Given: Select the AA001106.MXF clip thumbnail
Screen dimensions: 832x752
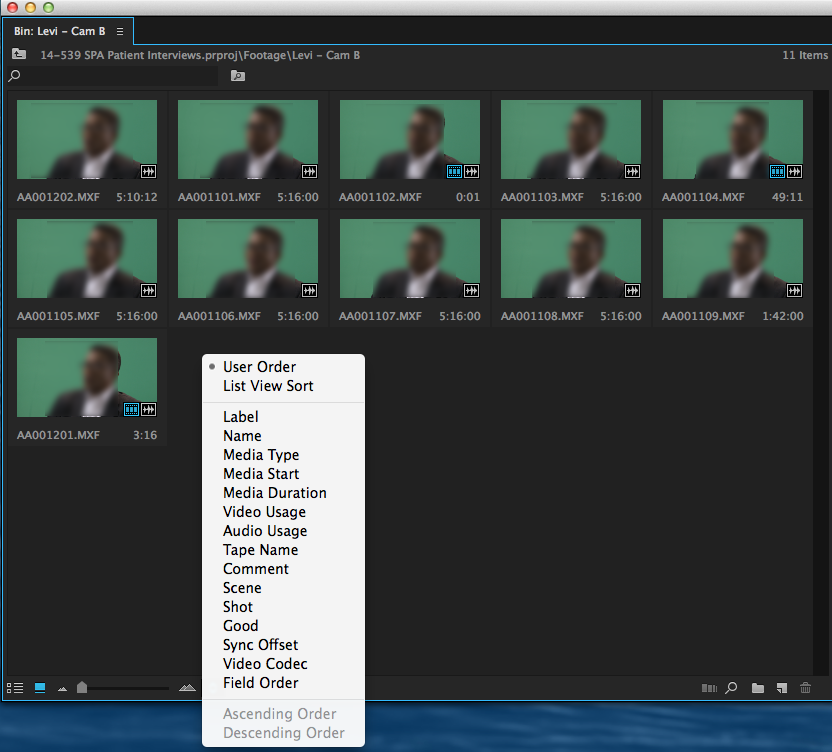Looking at the screenshot, I should pyautogui.click(x=248, y=258).
